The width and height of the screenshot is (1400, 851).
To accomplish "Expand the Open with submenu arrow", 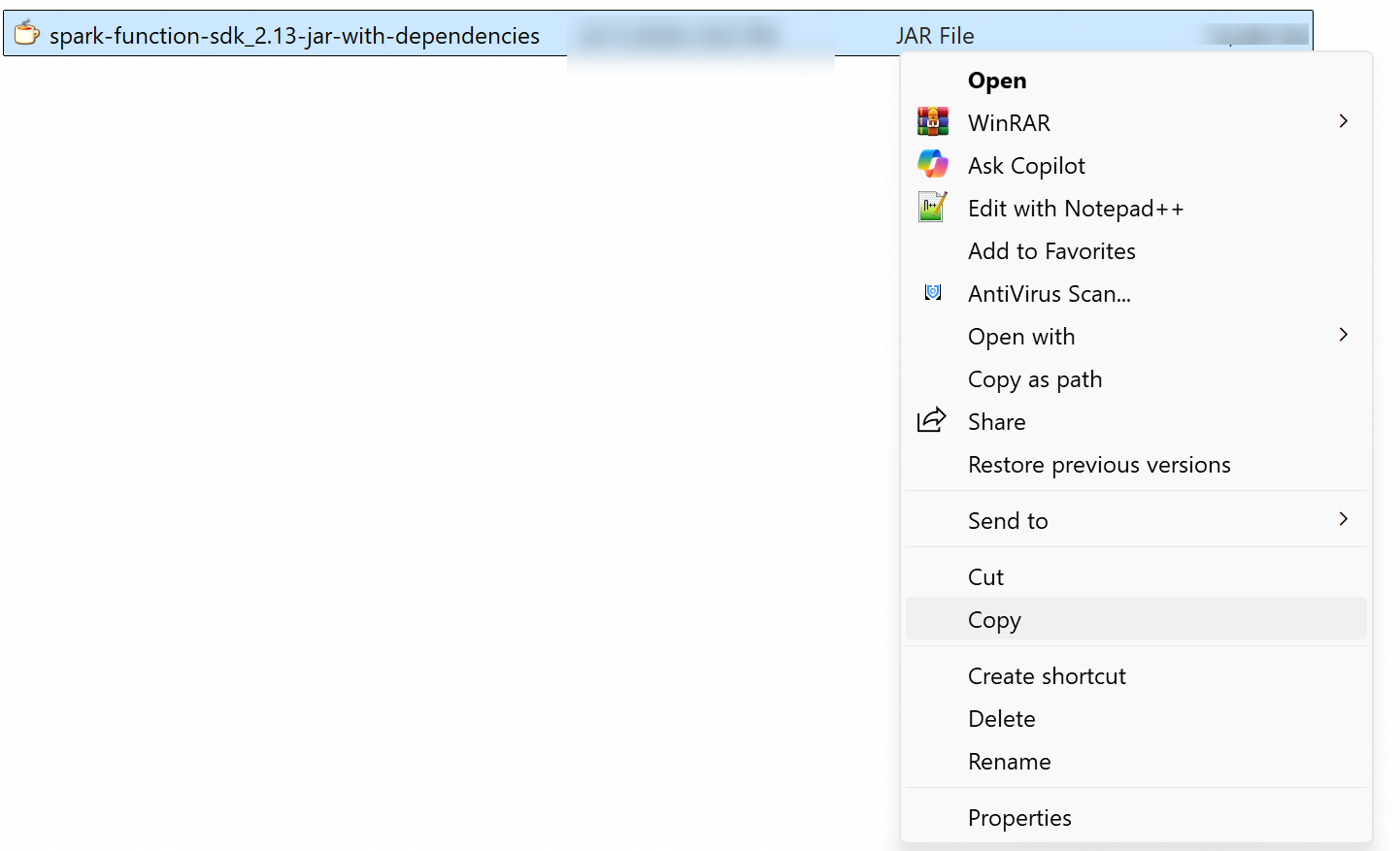I will tap(1344, 335).
